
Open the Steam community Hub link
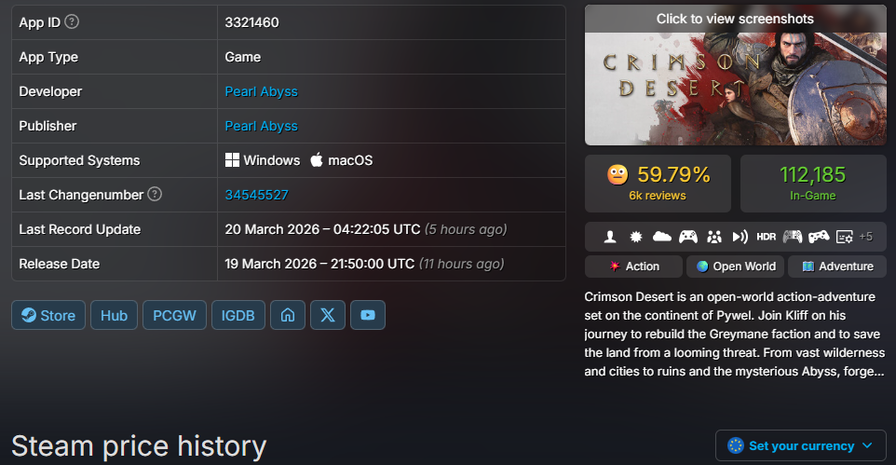click(x=114, y=315)
